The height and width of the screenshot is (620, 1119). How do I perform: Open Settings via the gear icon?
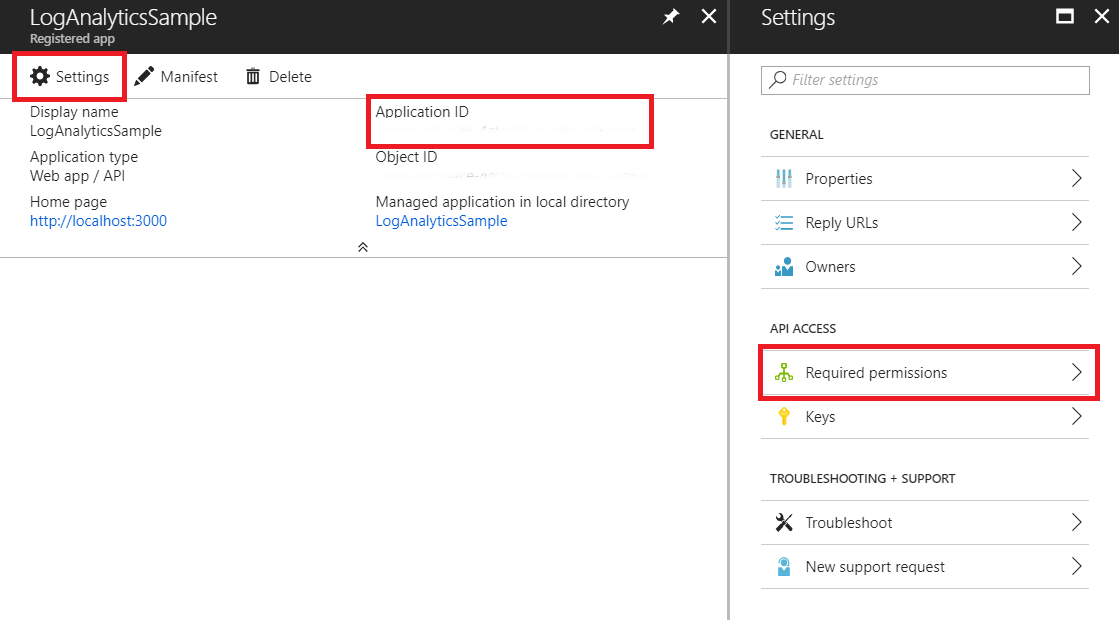coord(40,76)
